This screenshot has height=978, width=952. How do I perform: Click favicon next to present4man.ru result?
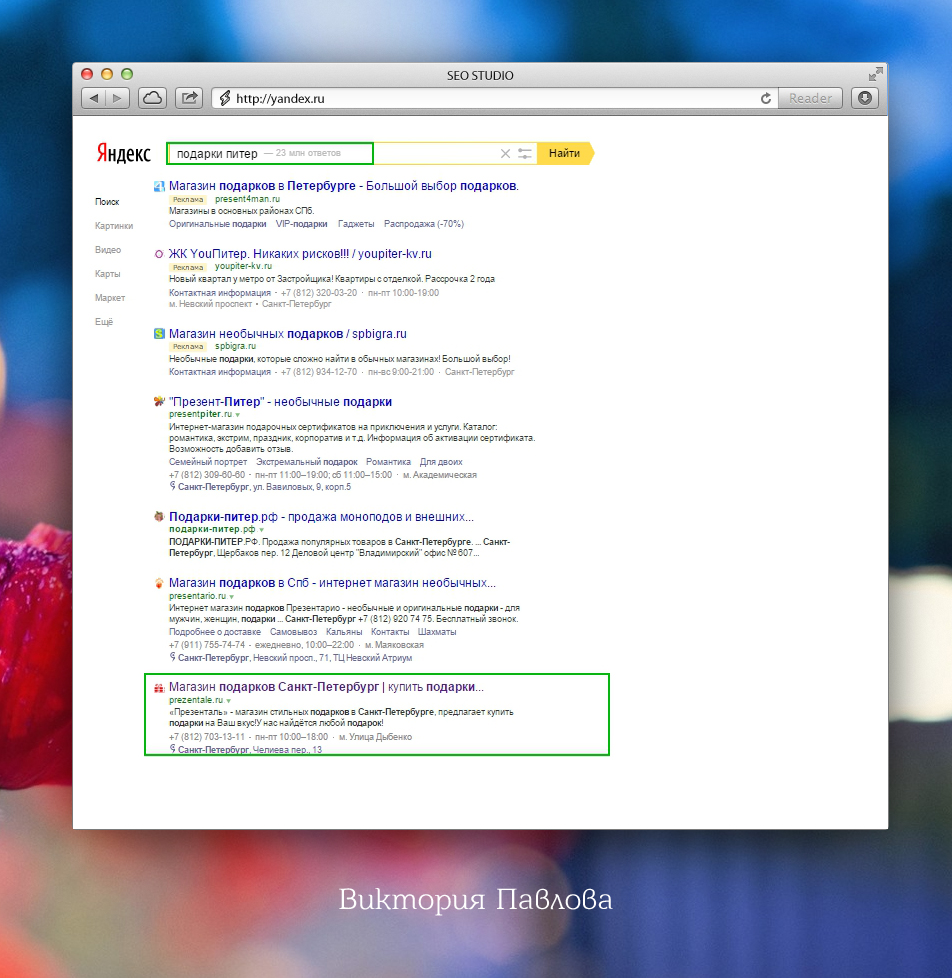[159, 186]
